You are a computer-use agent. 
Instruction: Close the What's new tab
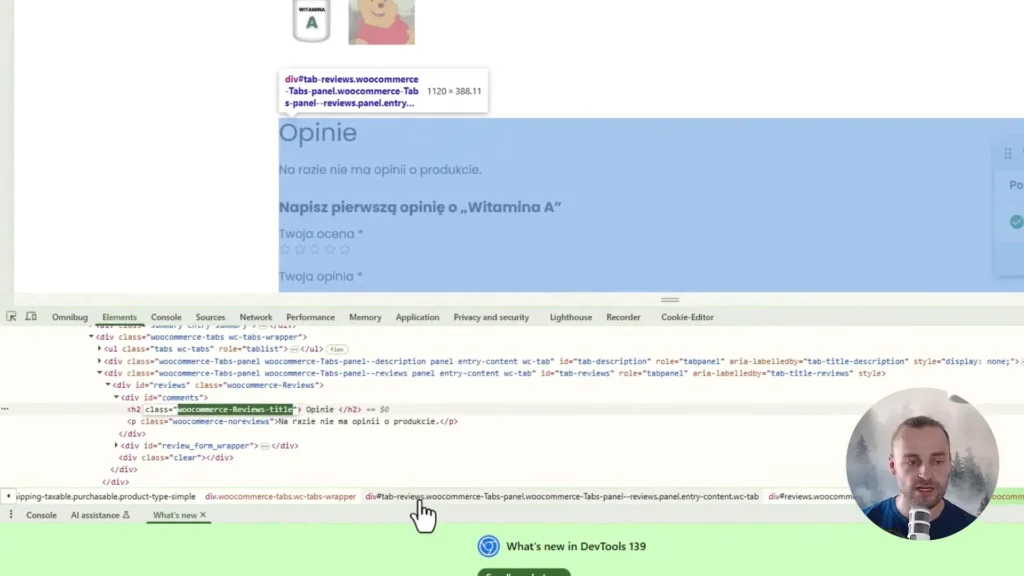pos(203,515)
